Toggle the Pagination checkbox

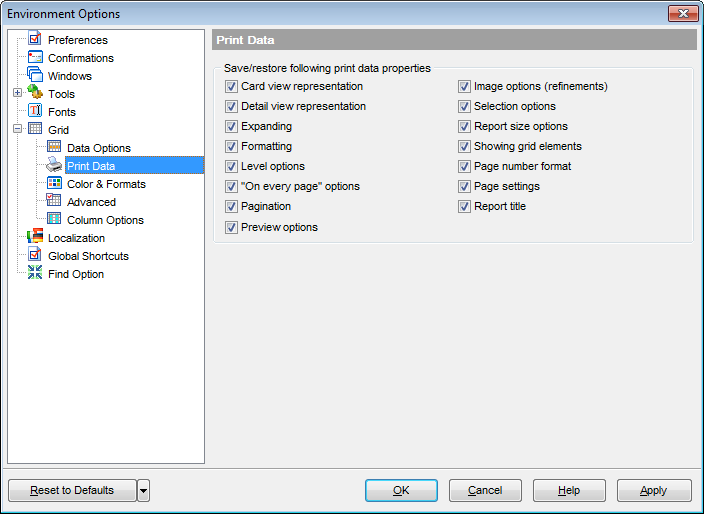tap(232, 207)
